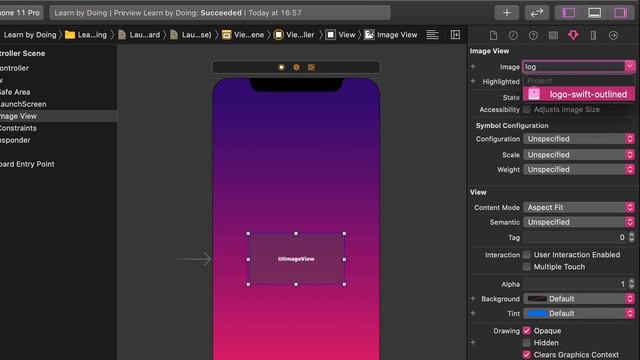Screen dimensions: 640x360
Task: Open the Weight dropdown
Action: (x=579, y=169)
